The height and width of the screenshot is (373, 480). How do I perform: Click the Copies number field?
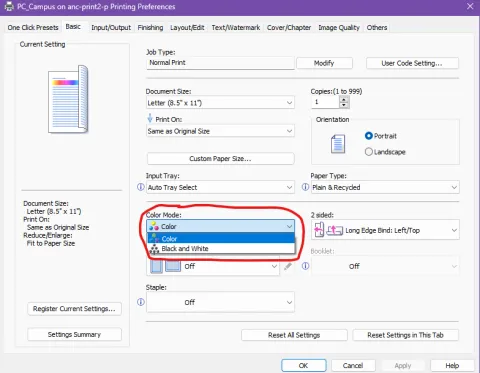[325, 102]
